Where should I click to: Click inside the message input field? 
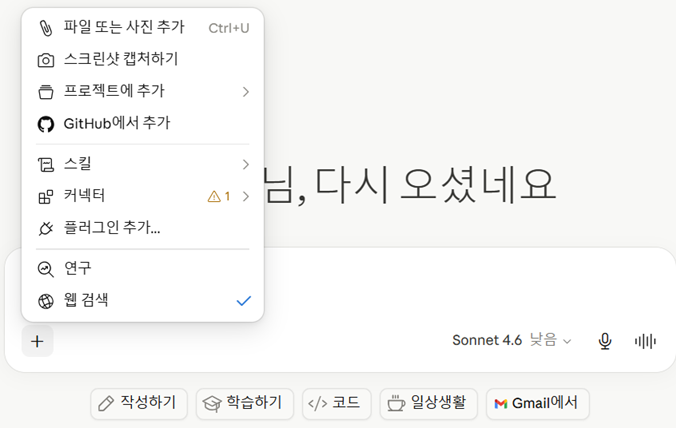click(x=466, y=289)
